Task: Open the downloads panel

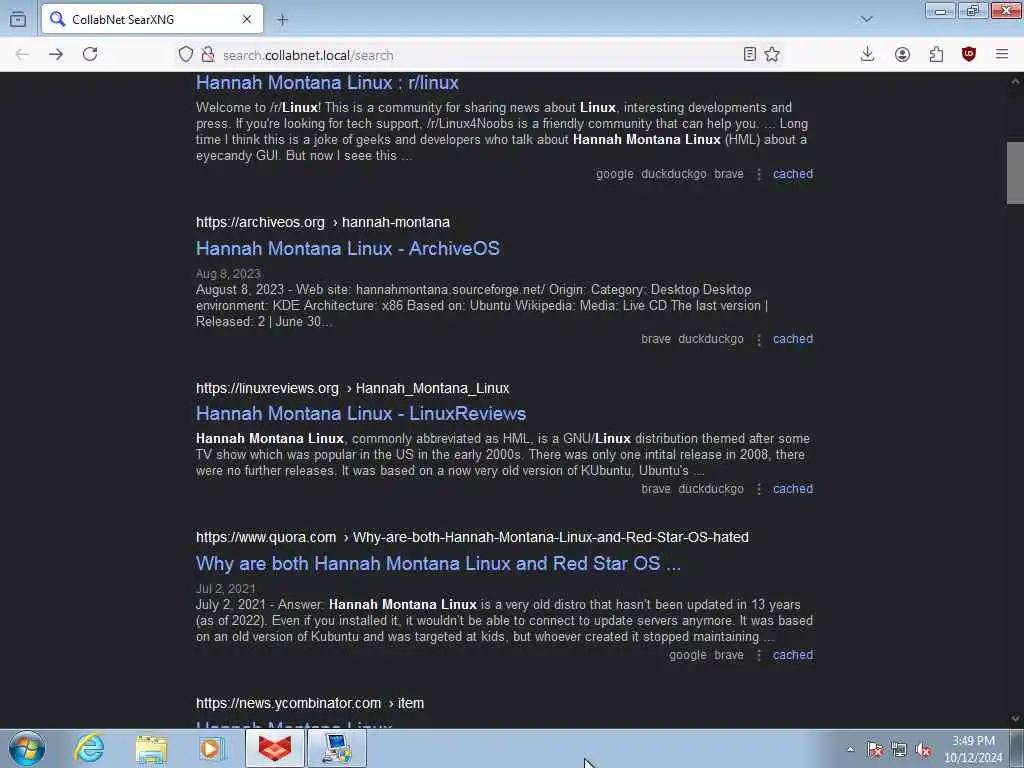Action: (x=867, y=55)
